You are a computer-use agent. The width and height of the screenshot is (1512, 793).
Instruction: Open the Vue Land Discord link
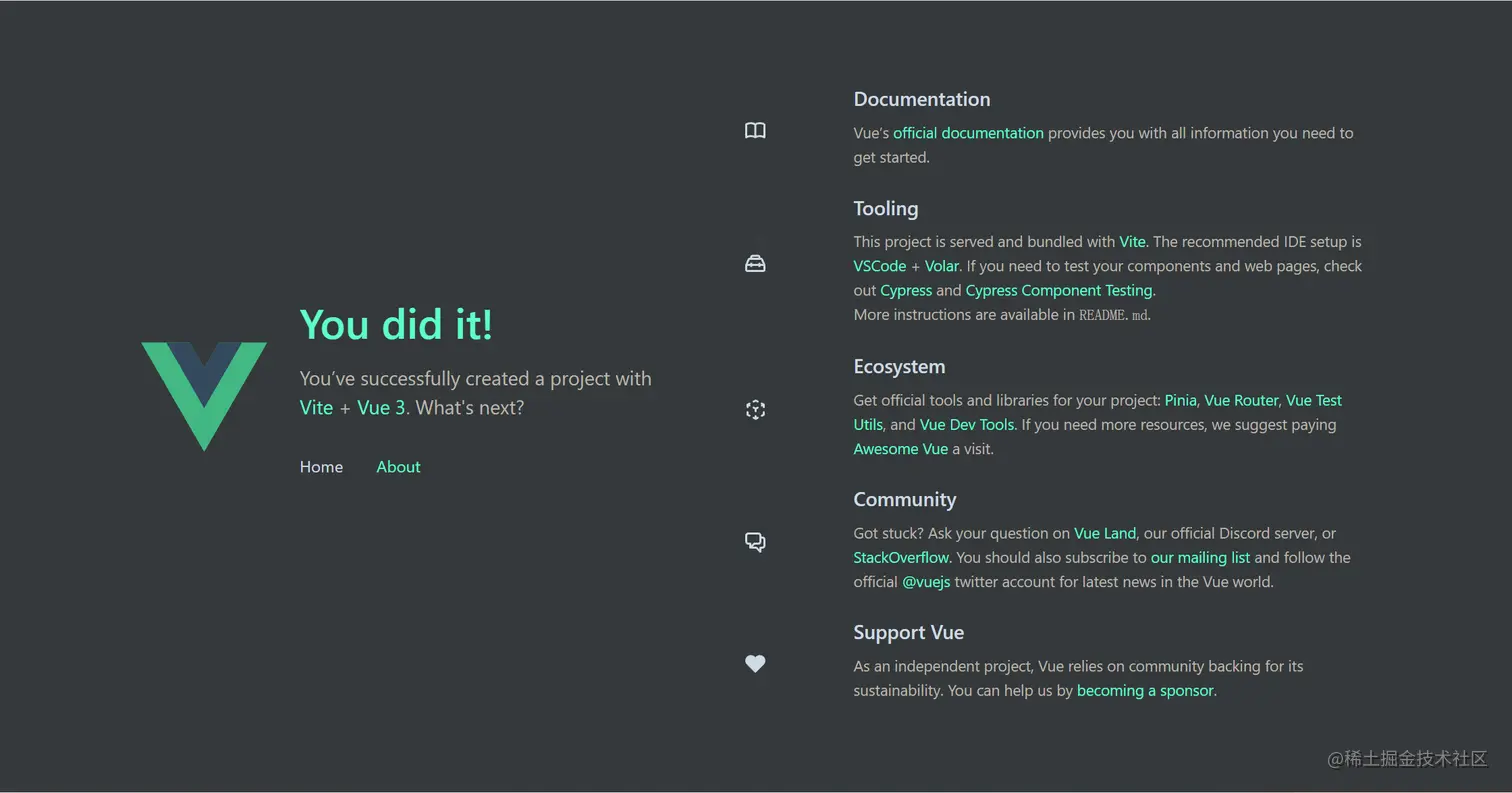(x=1105, y=533)
